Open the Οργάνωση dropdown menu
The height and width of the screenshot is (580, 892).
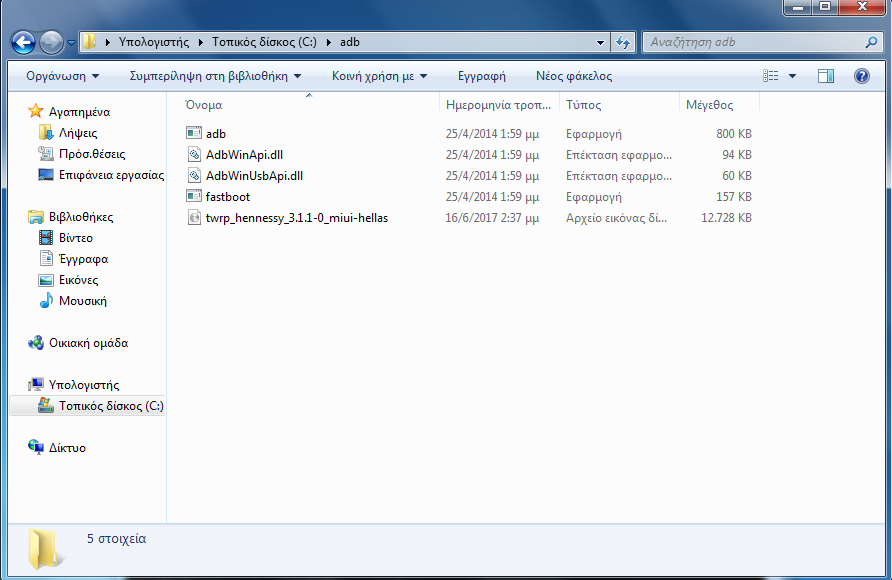point(62,76)
